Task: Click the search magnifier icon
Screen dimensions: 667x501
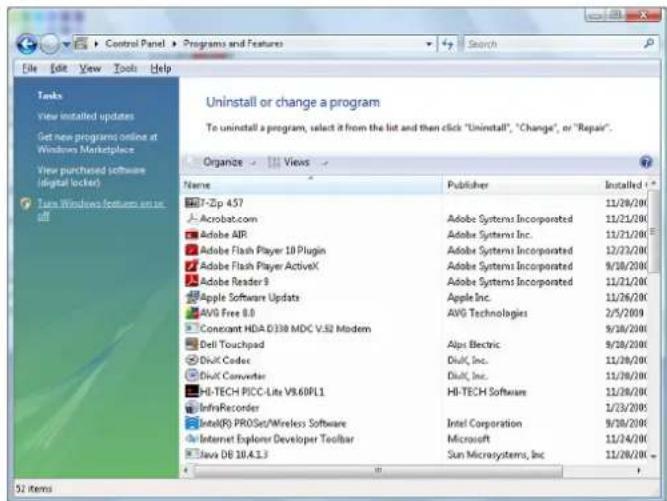Action: [649, 43]
